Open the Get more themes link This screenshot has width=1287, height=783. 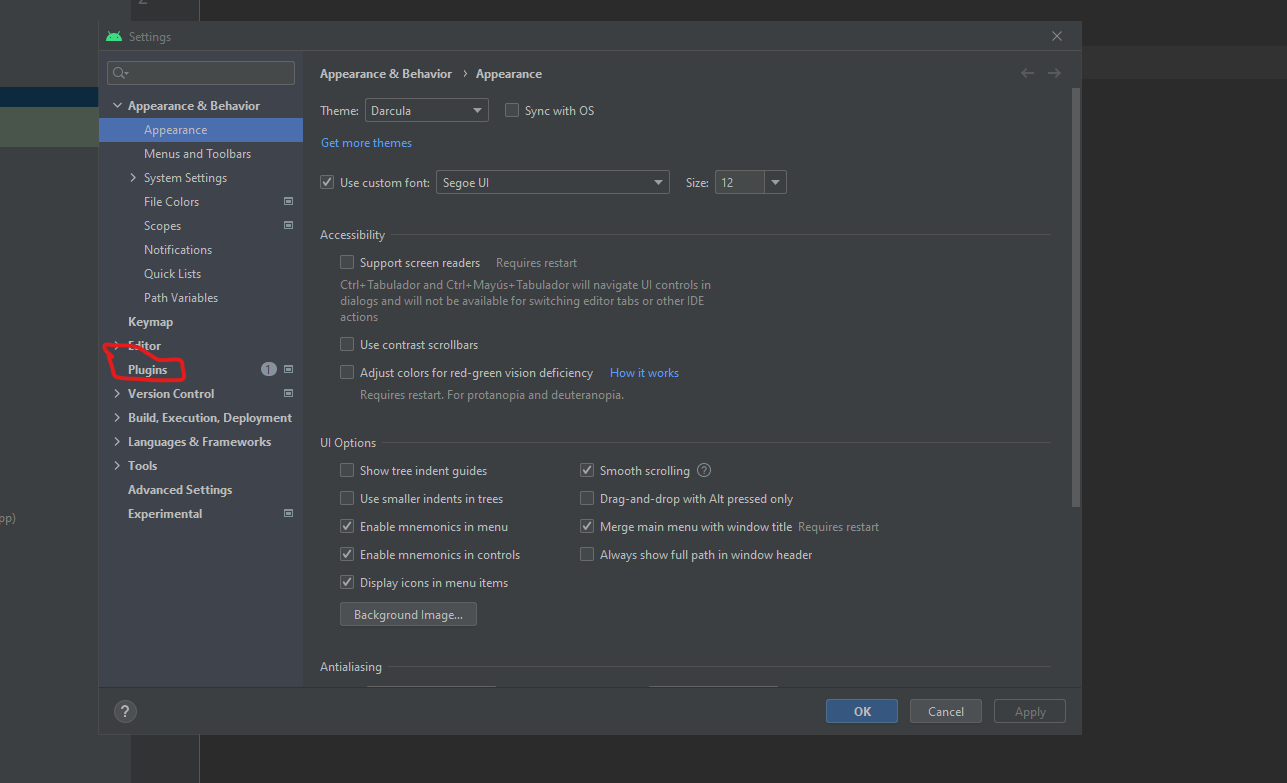tap(366, 143)
